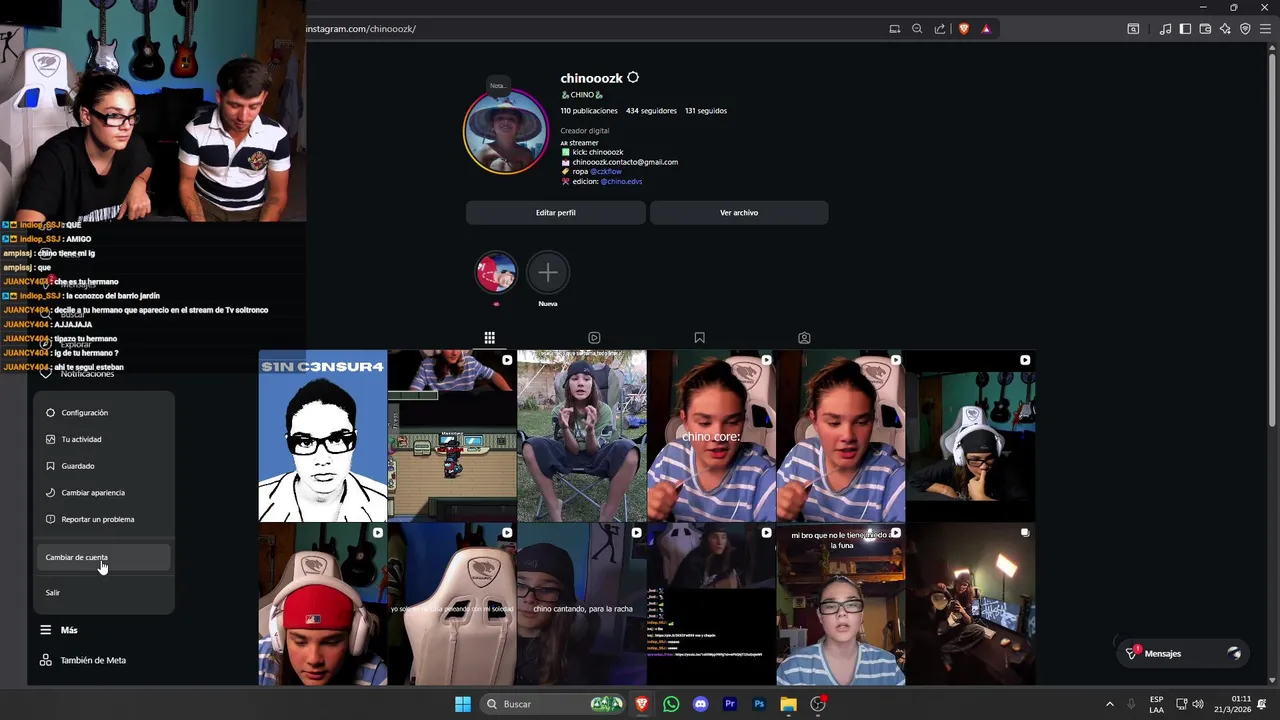Switch to the posts grid tab
The image size is (1280, 720).
tap(489, 338)
